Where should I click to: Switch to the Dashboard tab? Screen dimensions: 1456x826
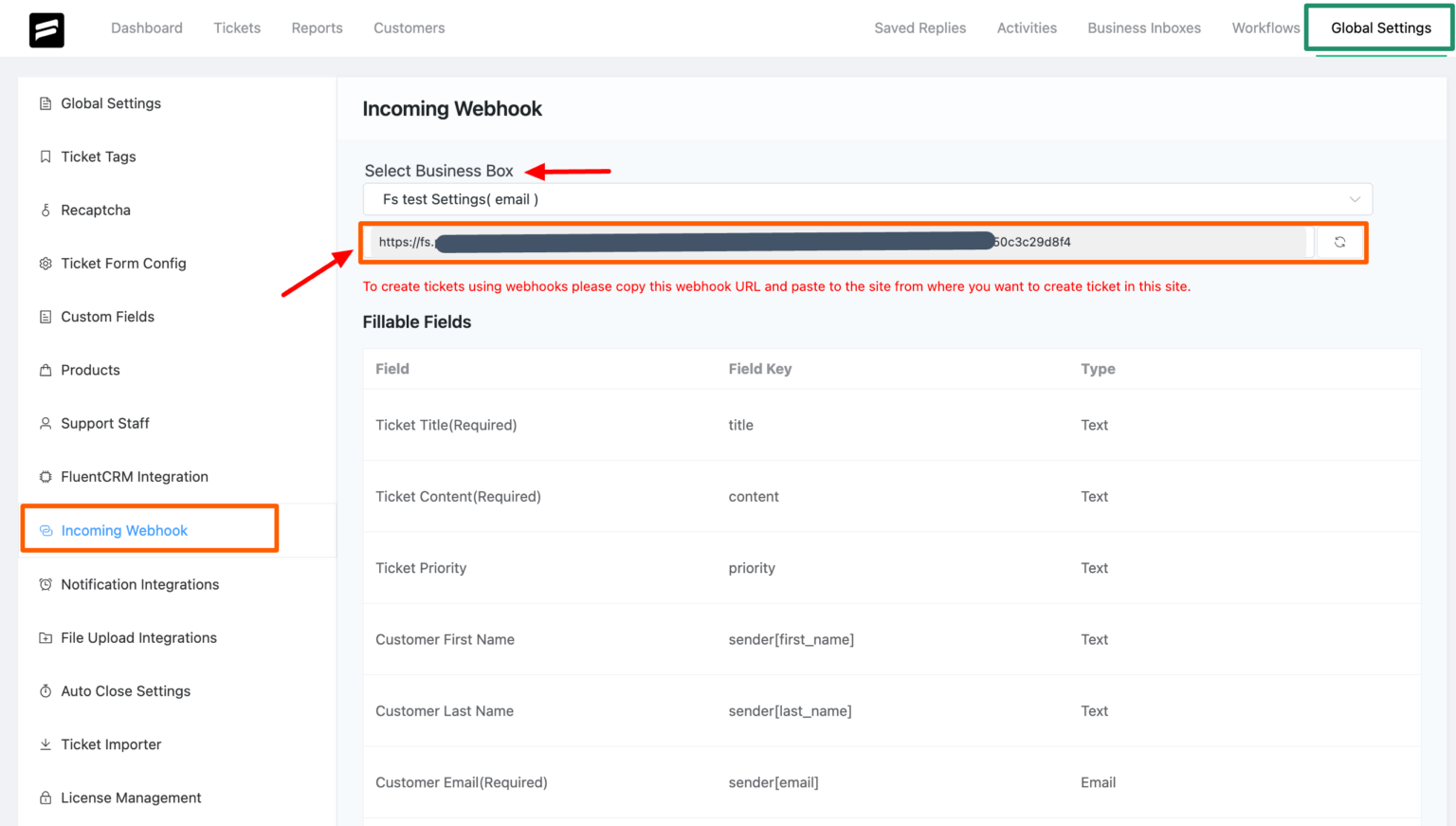click(147, 28)
